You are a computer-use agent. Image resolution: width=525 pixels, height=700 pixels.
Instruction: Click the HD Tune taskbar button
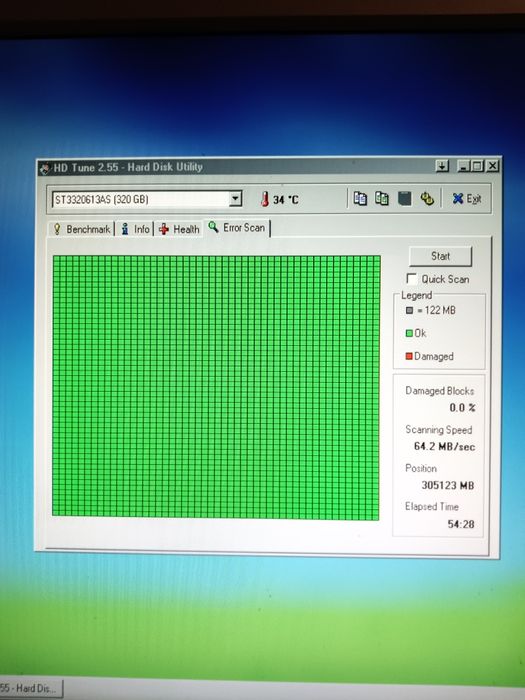pyautogui.click(x=29, y=689)
